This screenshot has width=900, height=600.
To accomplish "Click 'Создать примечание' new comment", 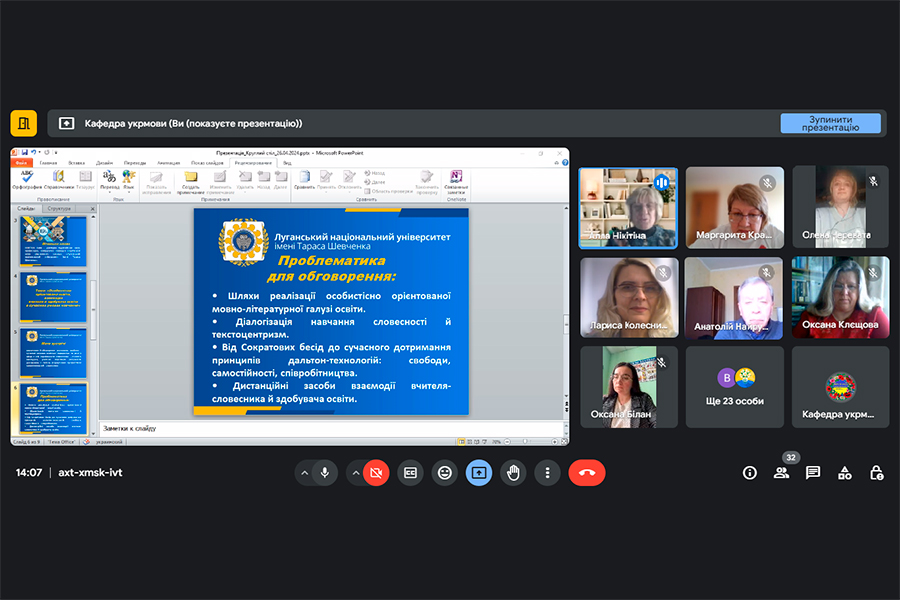I will (x=191, y=182).
